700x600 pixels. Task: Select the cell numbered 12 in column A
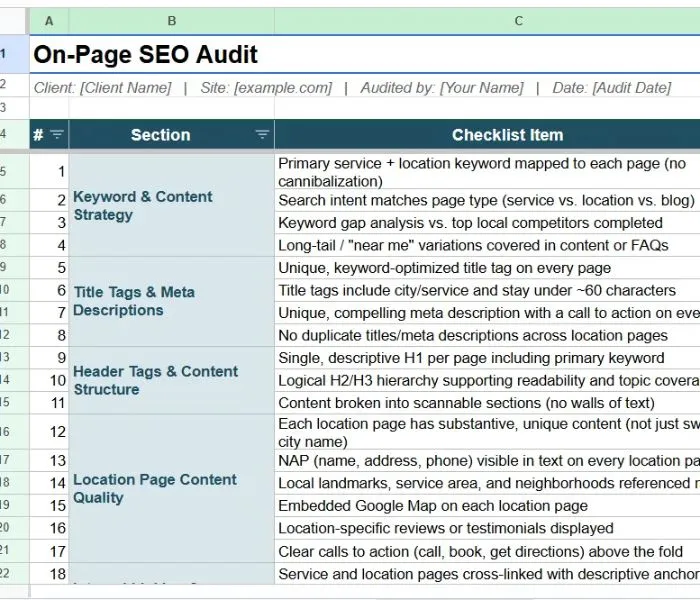tap(49, 432)
